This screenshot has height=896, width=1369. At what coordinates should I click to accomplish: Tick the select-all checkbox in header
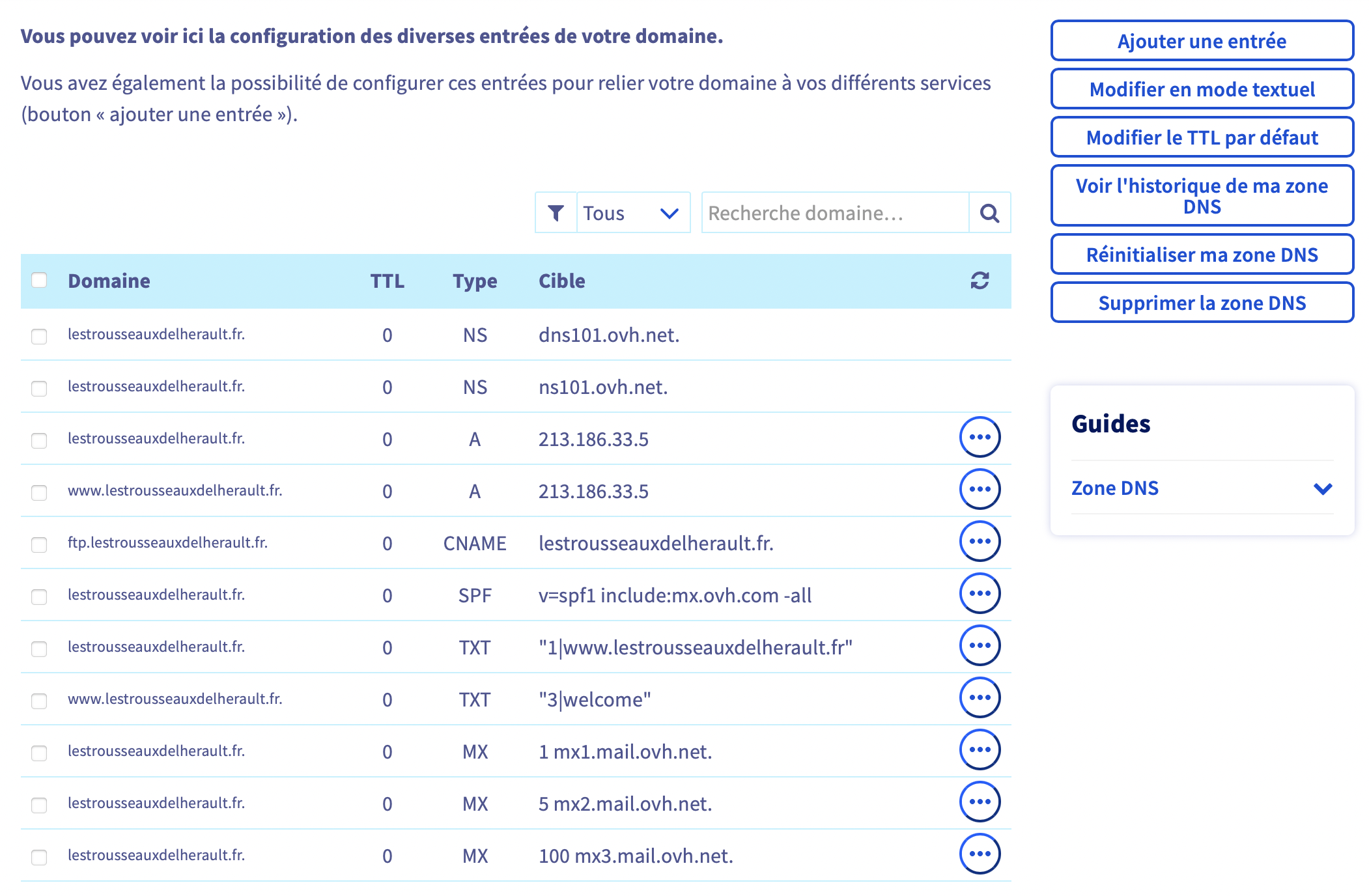click(x=39, y=280)
